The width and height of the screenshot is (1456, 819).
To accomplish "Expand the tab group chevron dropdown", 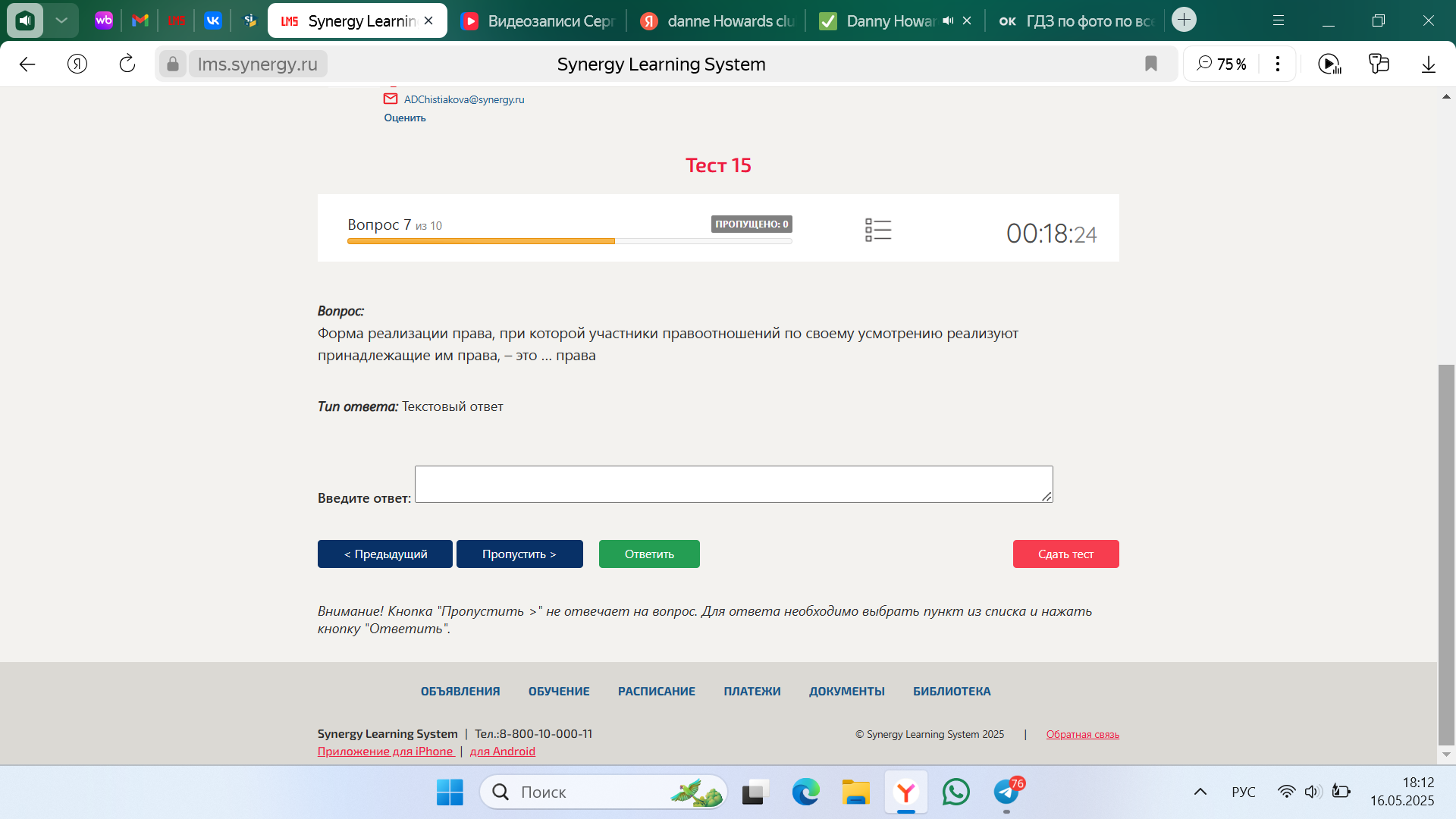I will pyautogui.click(x=61, y=21).
